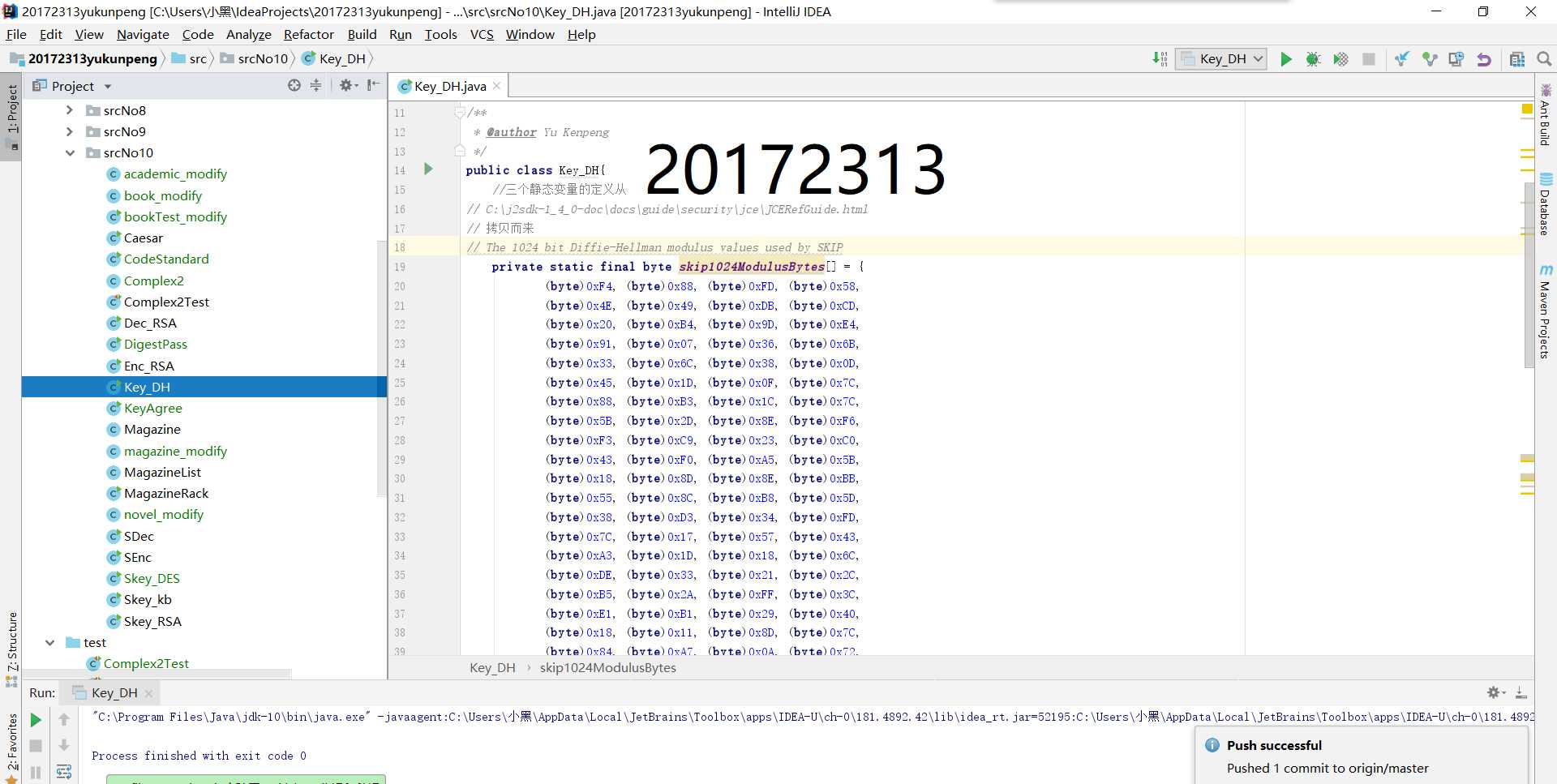
Task: Open KeyAgree class in project tree
Action: coord(152,408)
